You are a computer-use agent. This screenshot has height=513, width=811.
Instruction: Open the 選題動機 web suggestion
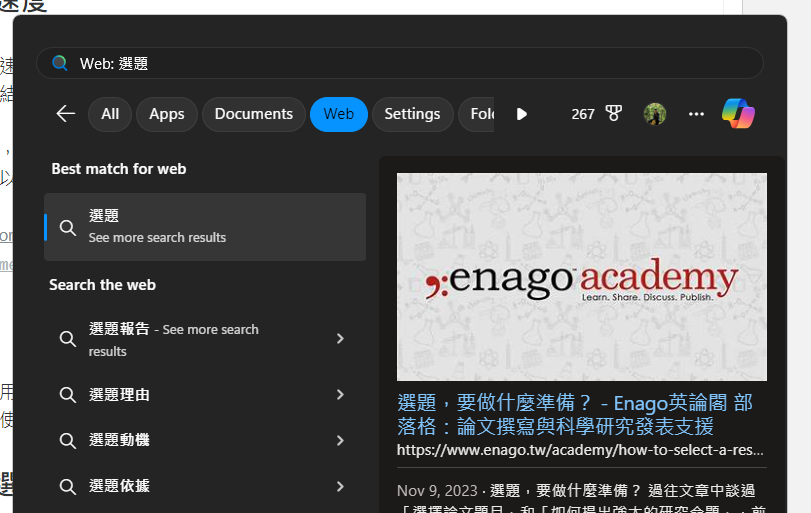tap(205, 440)
